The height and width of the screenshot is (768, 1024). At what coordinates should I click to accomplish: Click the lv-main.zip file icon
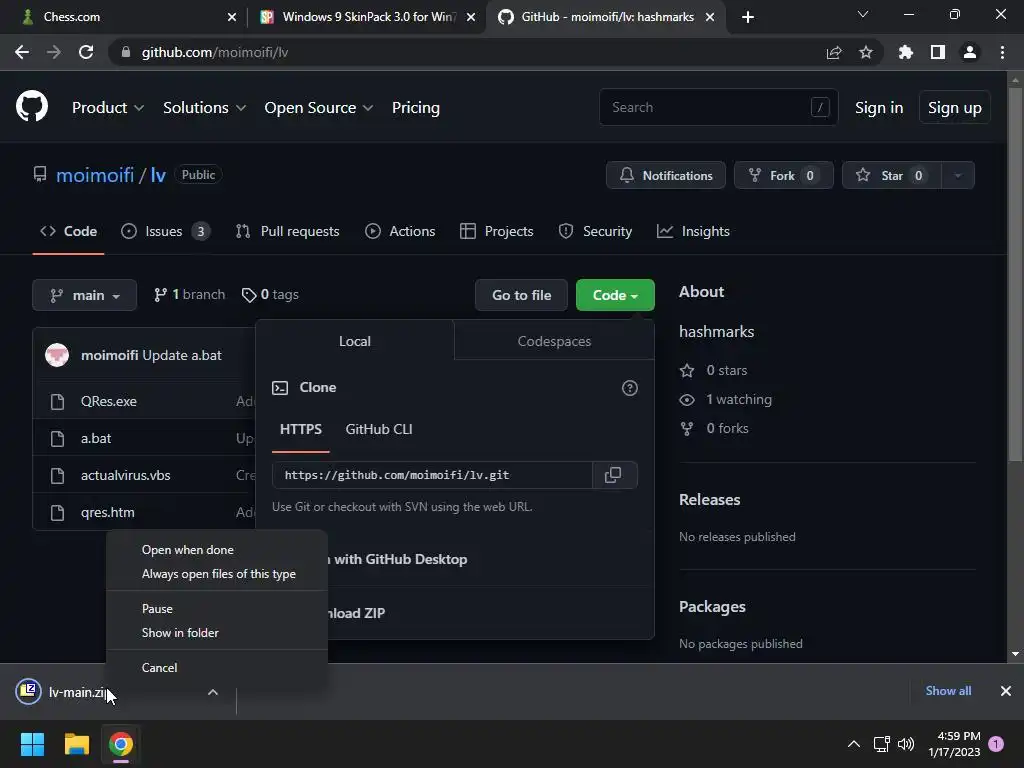(28, 692)
